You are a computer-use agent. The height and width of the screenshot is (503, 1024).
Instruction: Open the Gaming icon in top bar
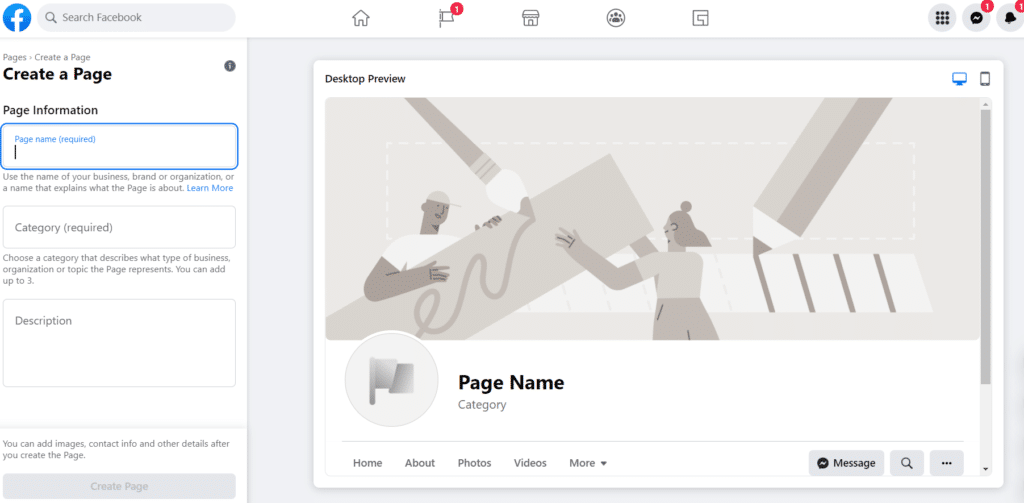click(x=700, y=18)
